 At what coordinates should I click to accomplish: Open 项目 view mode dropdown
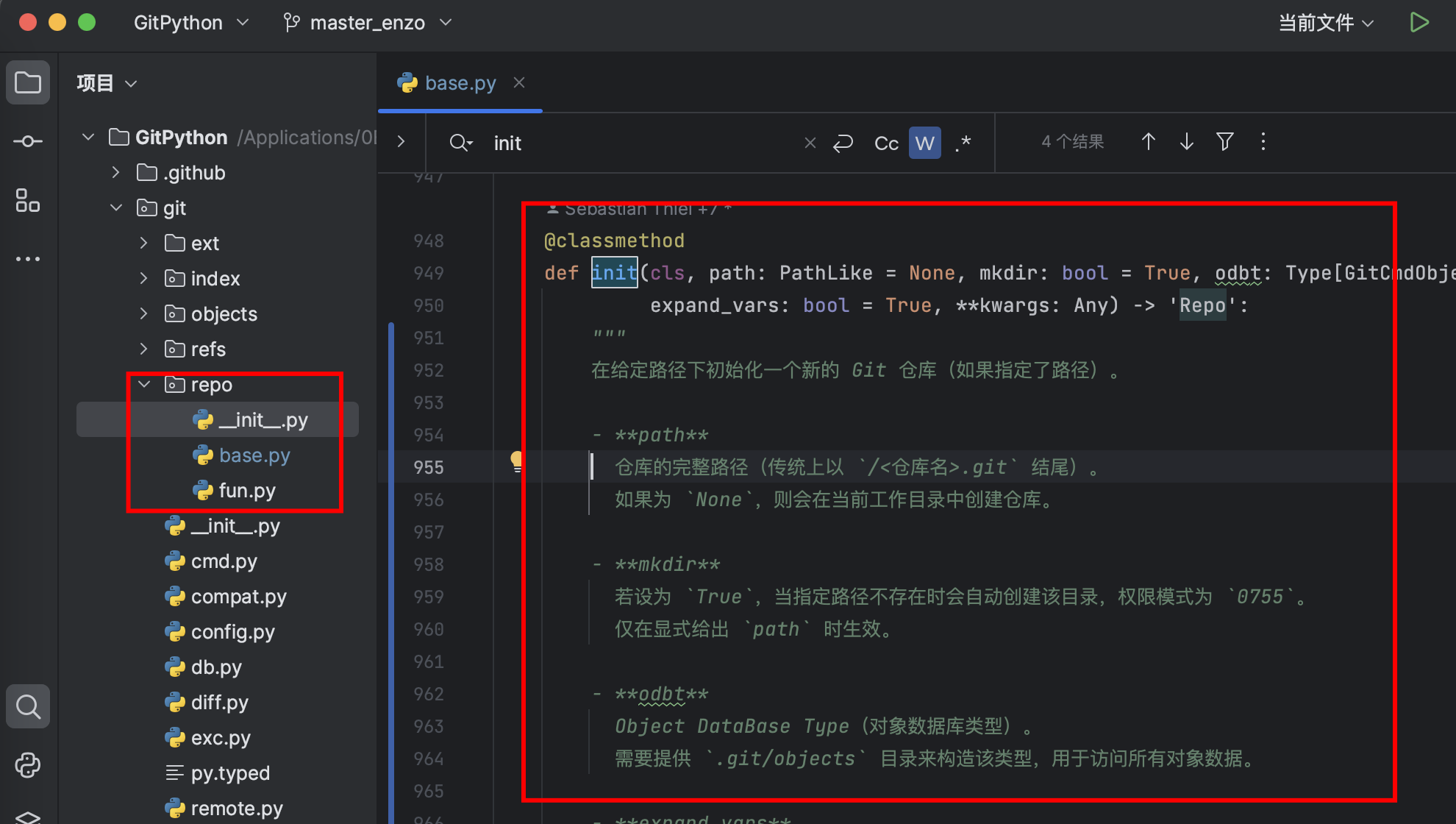pos(107,83)
